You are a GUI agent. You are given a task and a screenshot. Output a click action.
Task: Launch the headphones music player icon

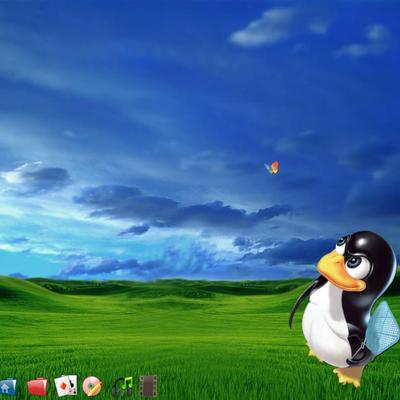123,386
